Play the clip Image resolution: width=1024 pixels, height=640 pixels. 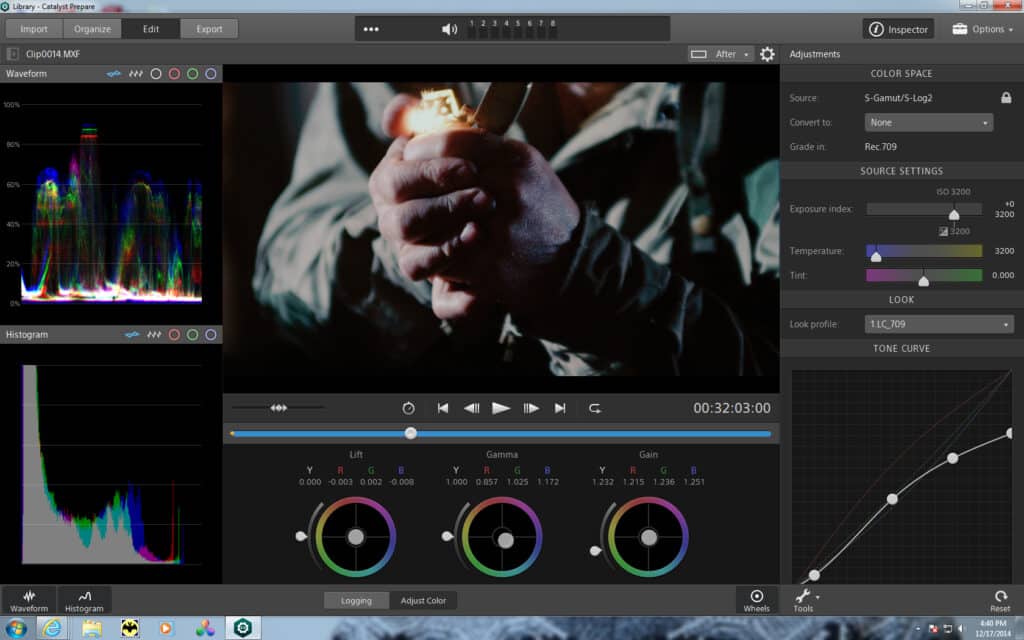[501, 408]
